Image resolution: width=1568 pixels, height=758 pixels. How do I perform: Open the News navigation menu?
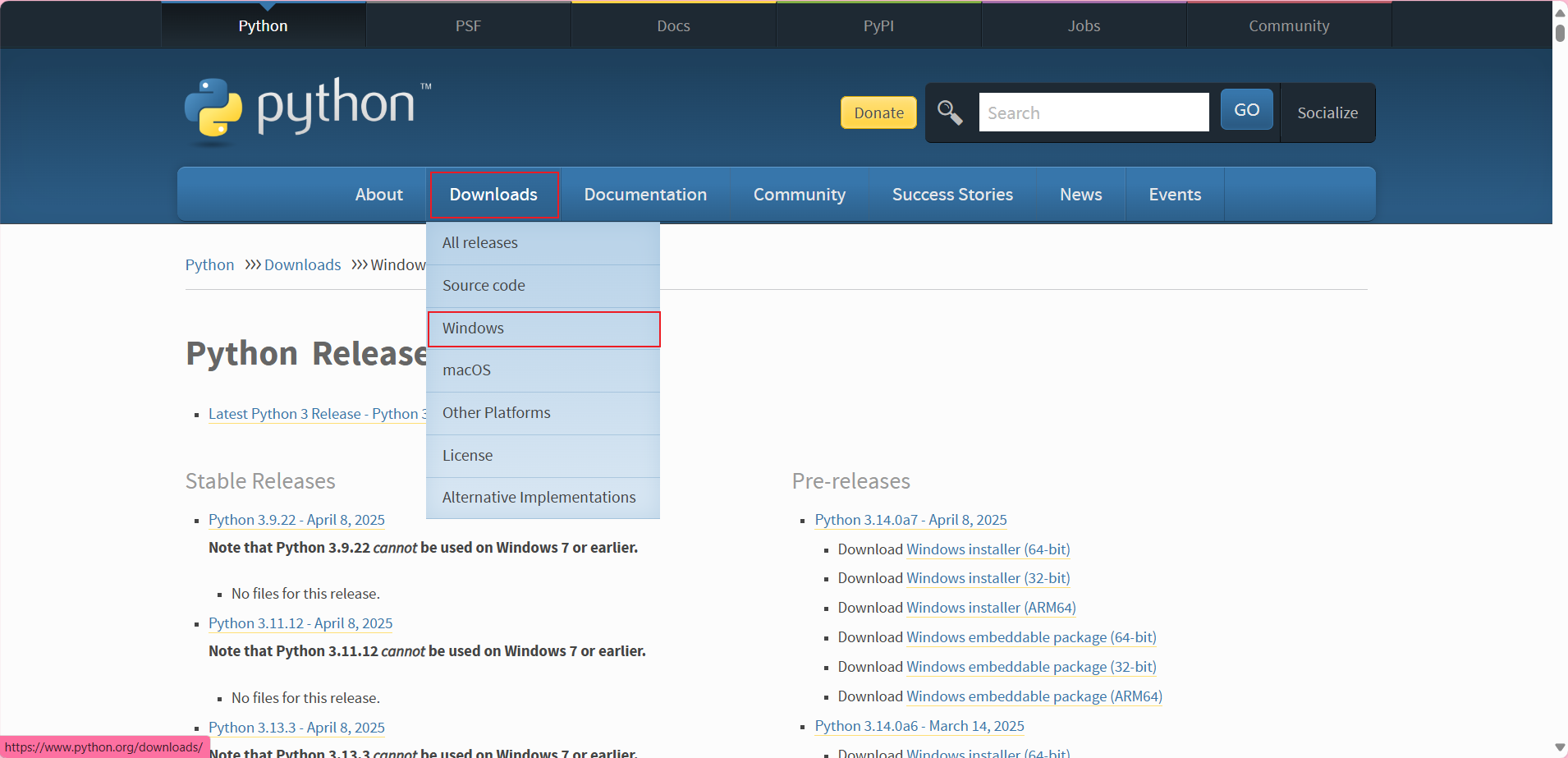(x=1081, y=195)
